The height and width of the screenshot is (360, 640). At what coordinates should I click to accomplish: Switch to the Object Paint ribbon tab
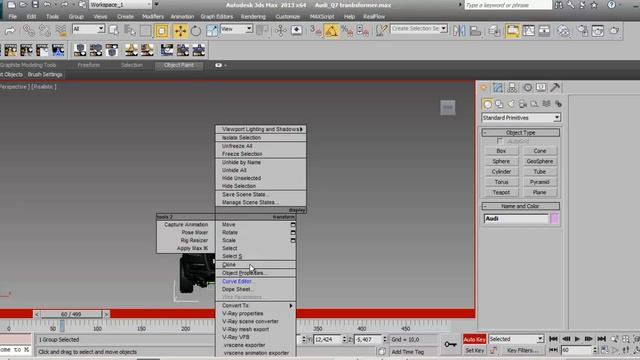point(179,65)
